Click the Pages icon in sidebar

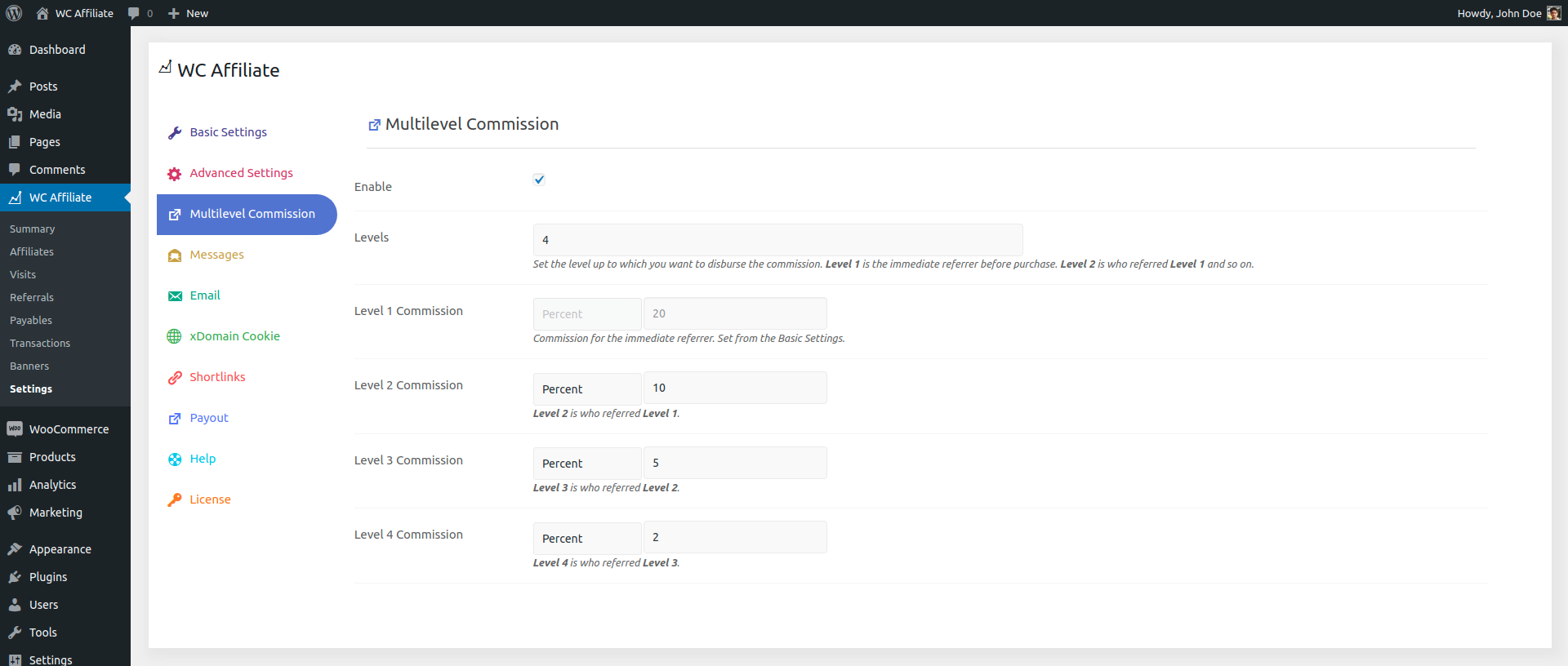click(x=15, y=142)
